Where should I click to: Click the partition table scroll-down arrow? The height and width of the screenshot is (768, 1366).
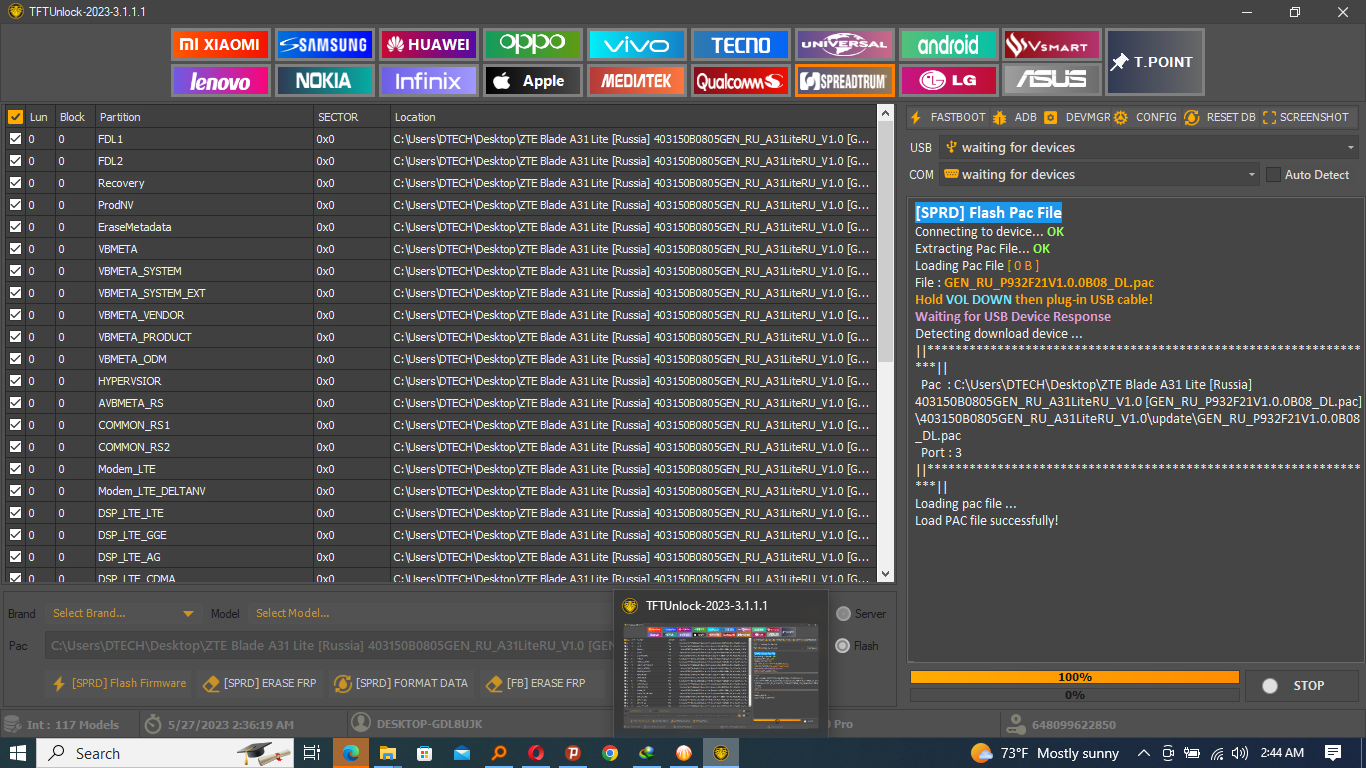885,574
